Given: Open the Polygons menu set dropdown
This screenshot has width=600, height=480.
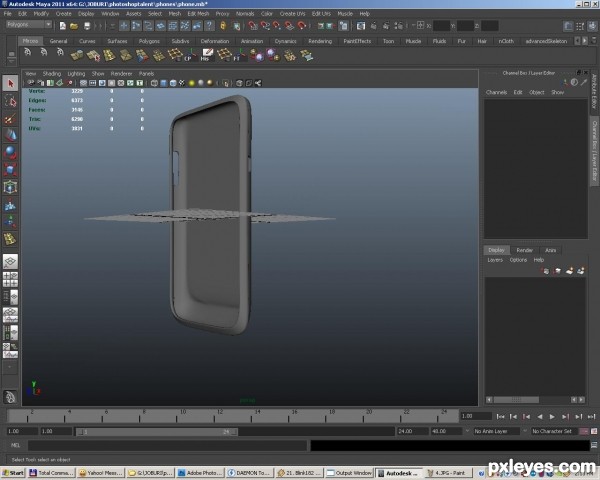Looking at the screenshot, I should coord(29,24).
